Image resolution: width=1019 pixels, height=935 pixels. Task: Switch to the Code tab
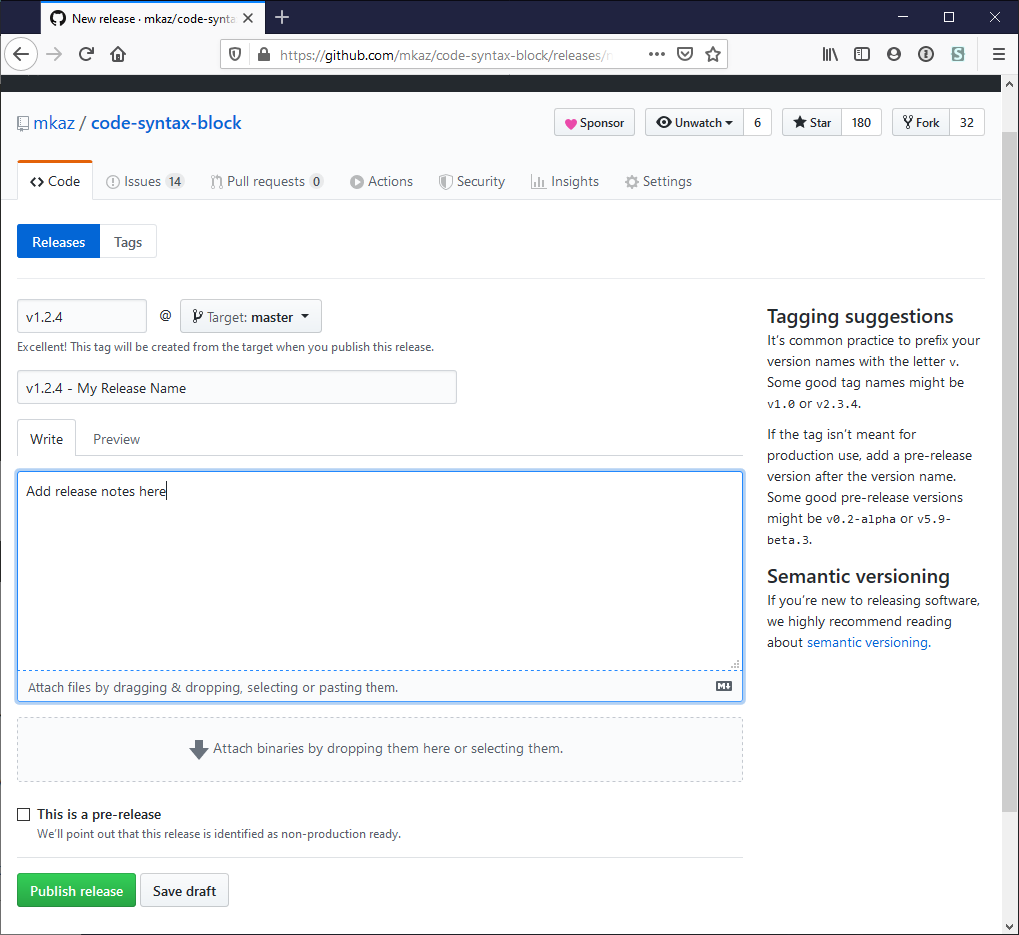(x=55, y=181)
